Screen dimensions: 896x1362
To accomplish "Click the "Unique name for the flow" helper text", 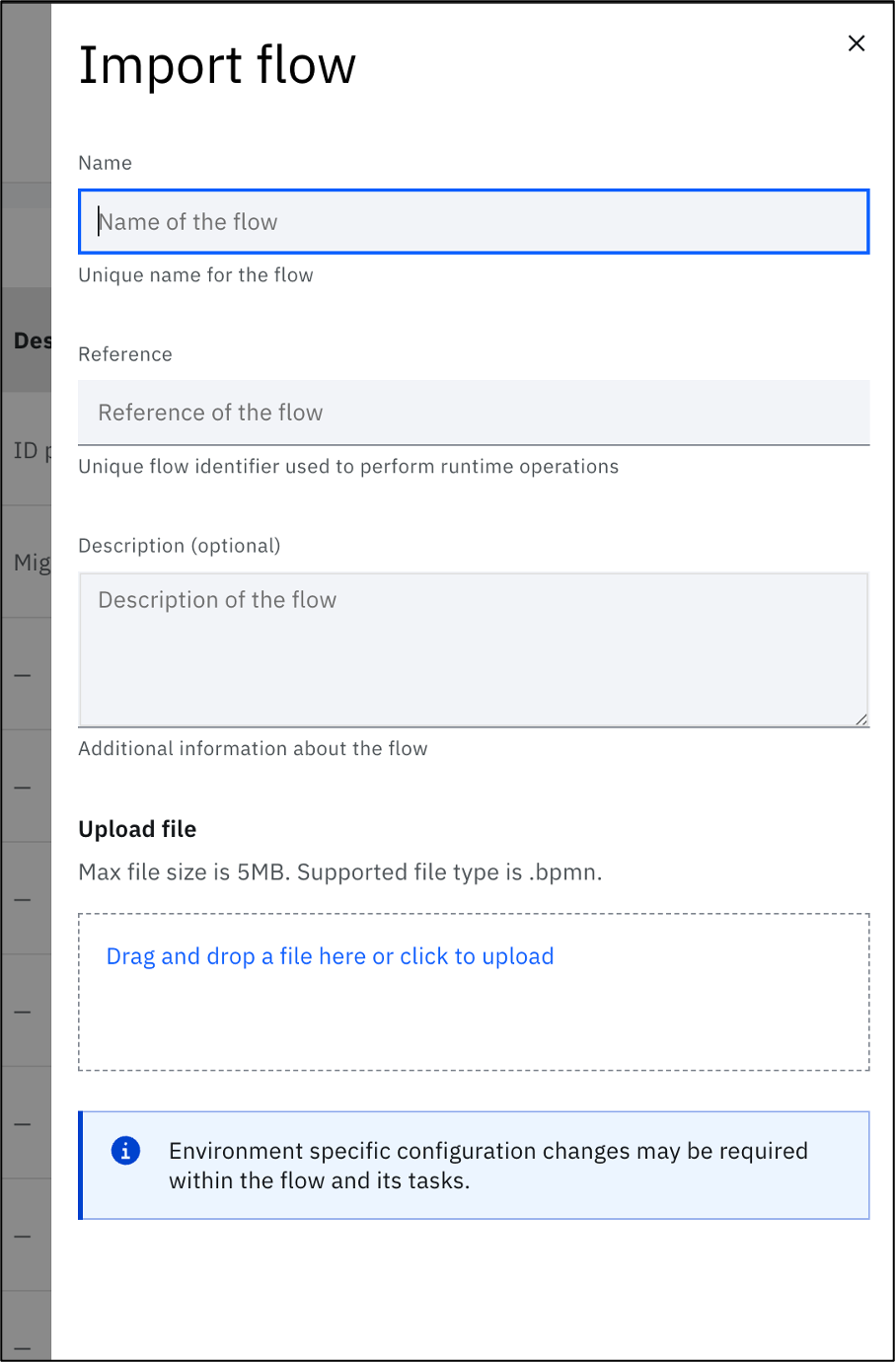I will (194, 274).
